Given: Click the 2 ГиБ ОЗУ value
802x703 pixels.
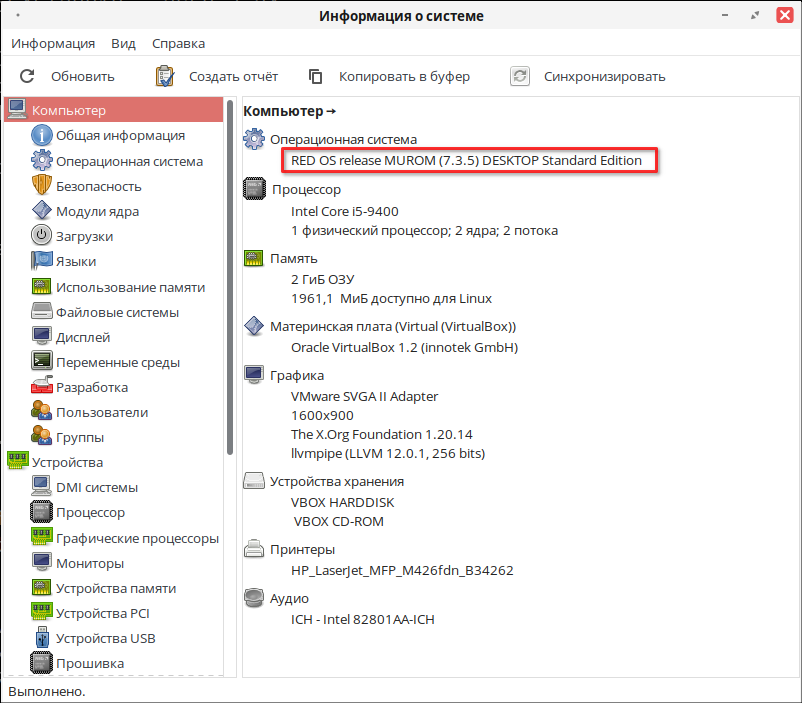Looking at the screenshot, I should (323, 279).
